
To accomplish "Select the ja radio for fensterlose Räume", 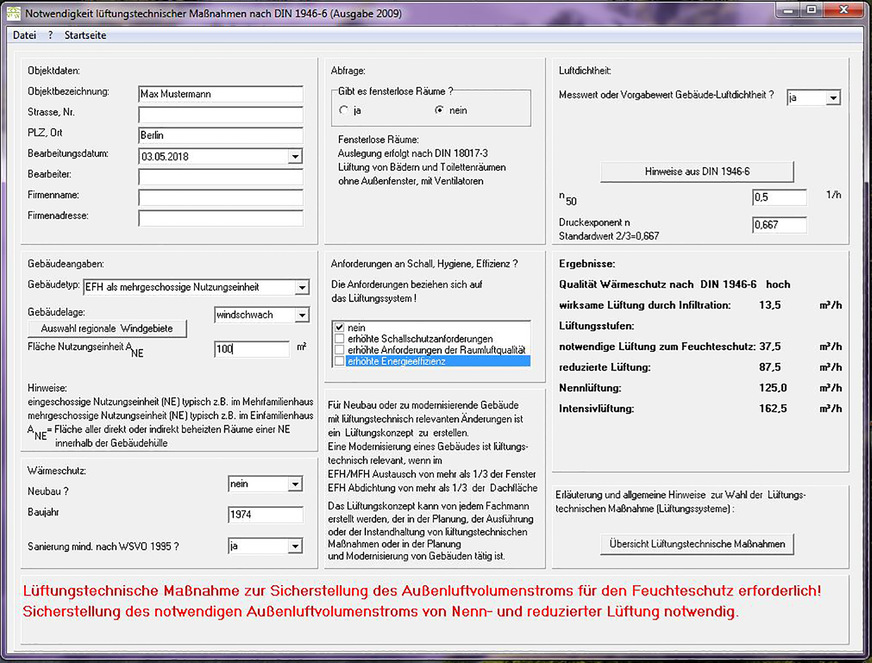I will pyautogui.click(x=341, y=110).
